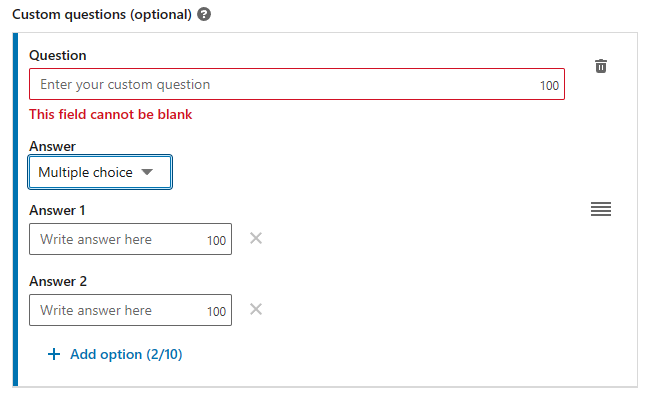
Task: Click the 100 character counter in Question field
Action: click(549, 86)
